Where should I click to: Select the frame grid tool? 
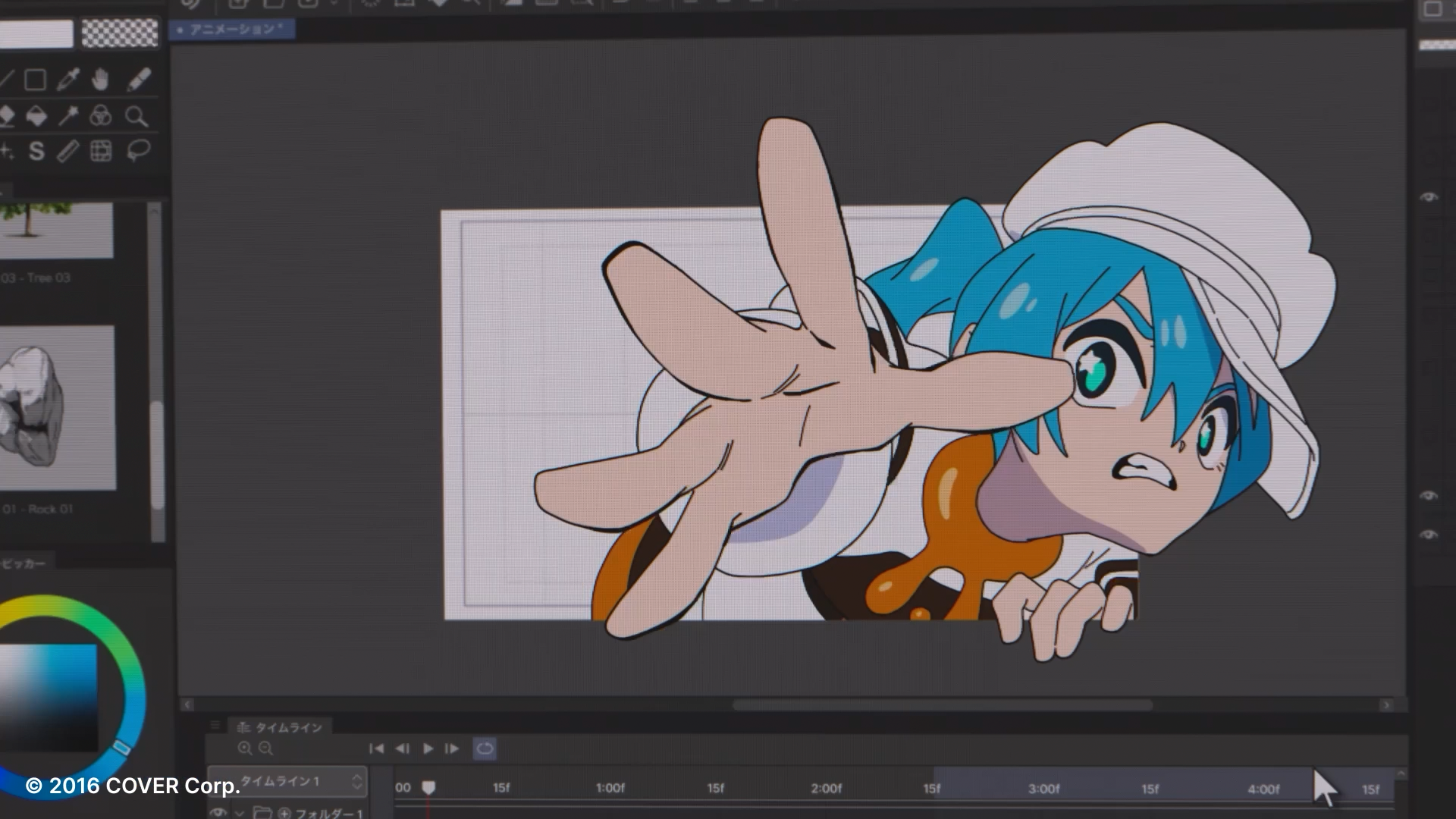(x=101, y=151)
